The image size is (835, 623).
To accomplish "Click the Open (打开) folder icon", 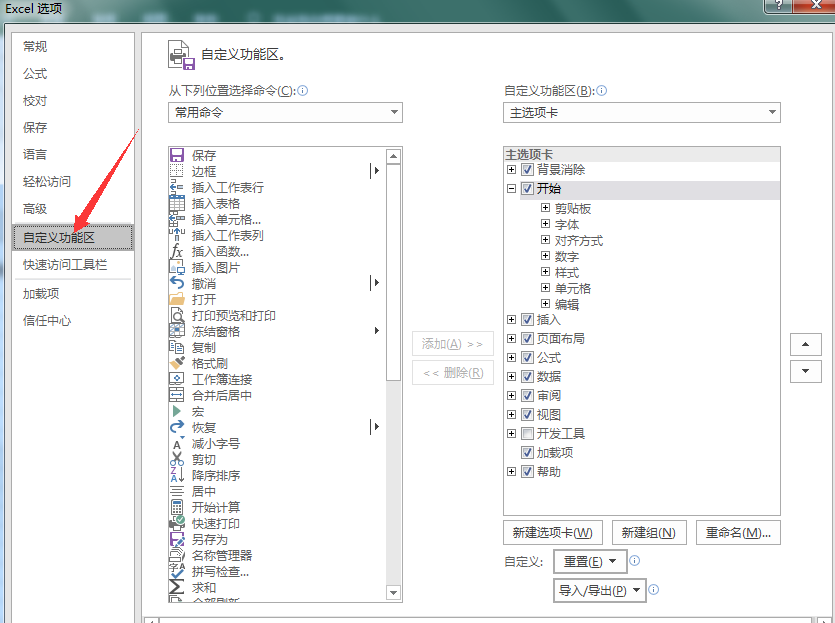I will point(177,299).
